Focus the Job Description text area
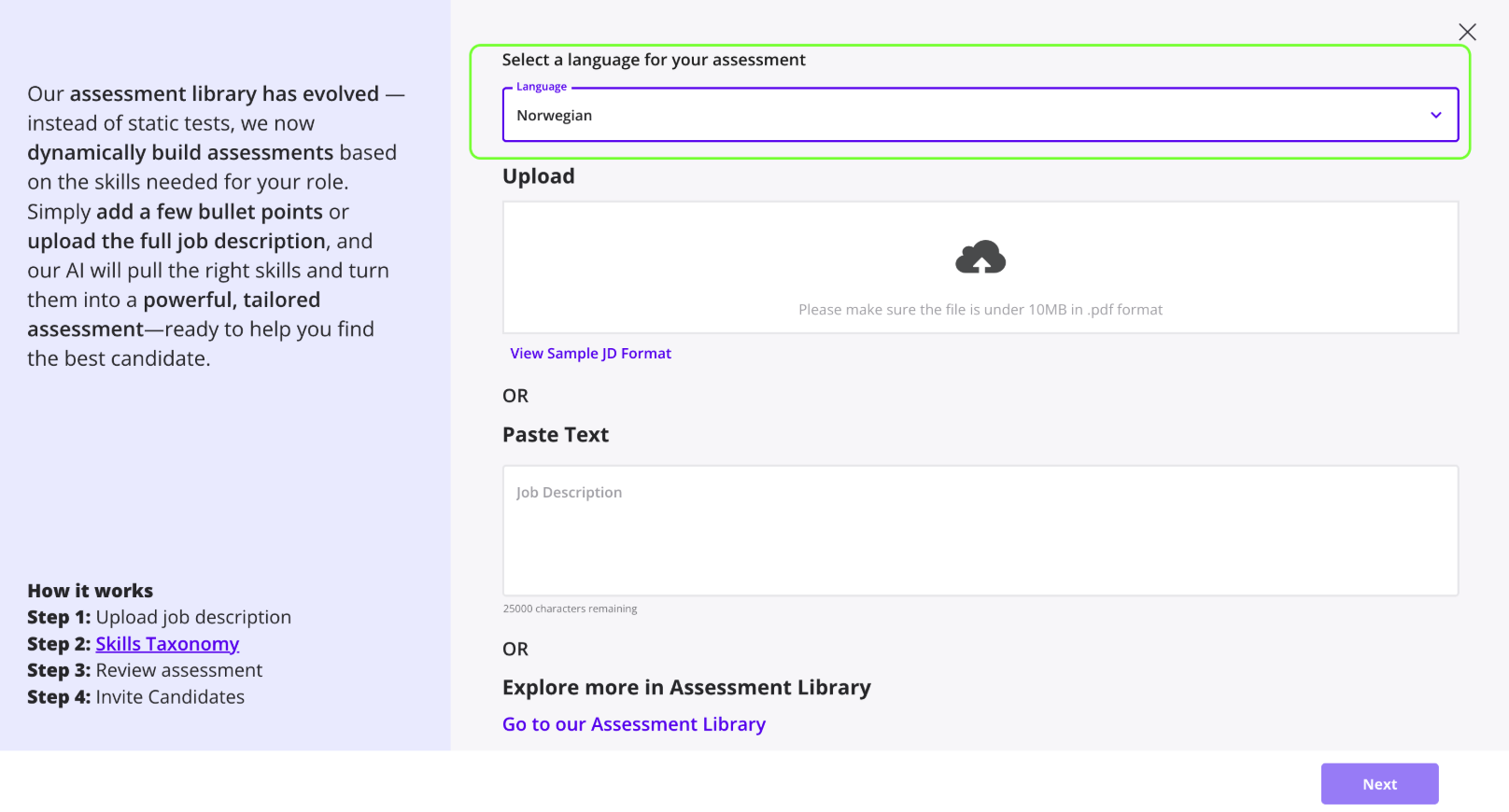This screenshot has width=1509, height=812. pos(980,530)
